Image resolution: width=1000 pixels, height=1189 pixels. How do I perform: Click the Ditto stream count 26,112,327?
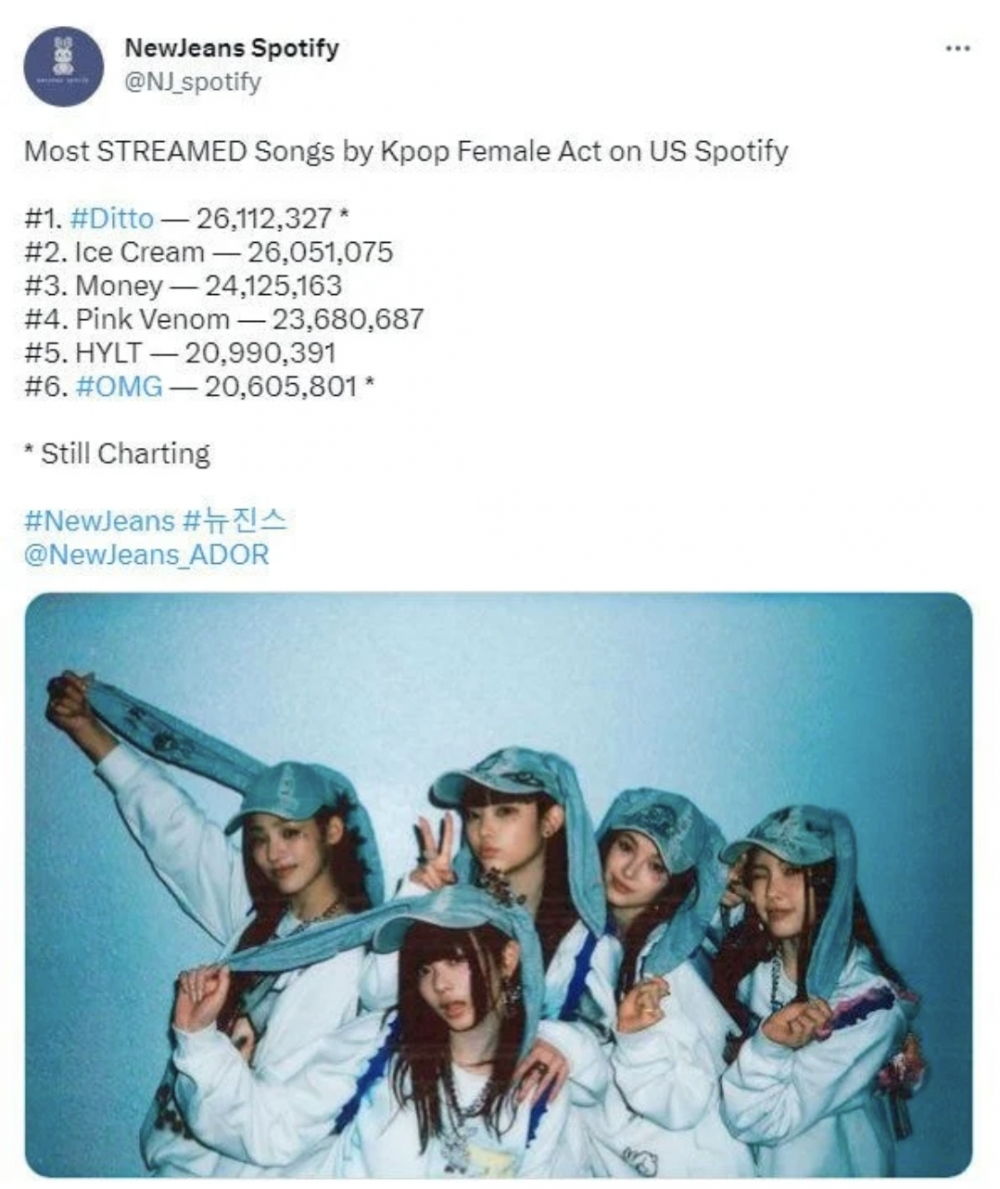click(264, 218)
